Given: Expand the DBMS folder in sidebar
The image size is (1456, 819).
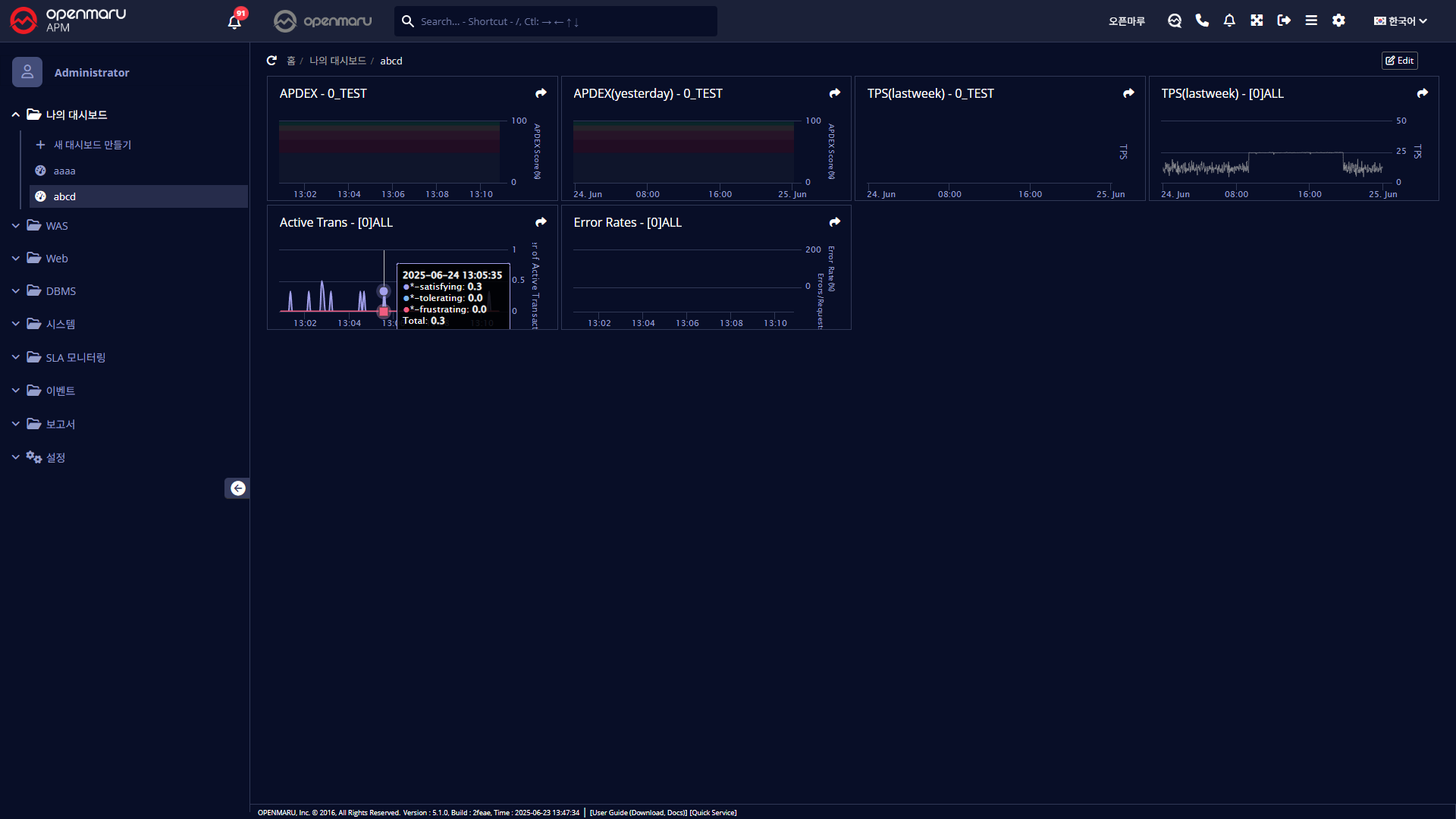Looking at the screenshot, I should (x=61, y=291).
